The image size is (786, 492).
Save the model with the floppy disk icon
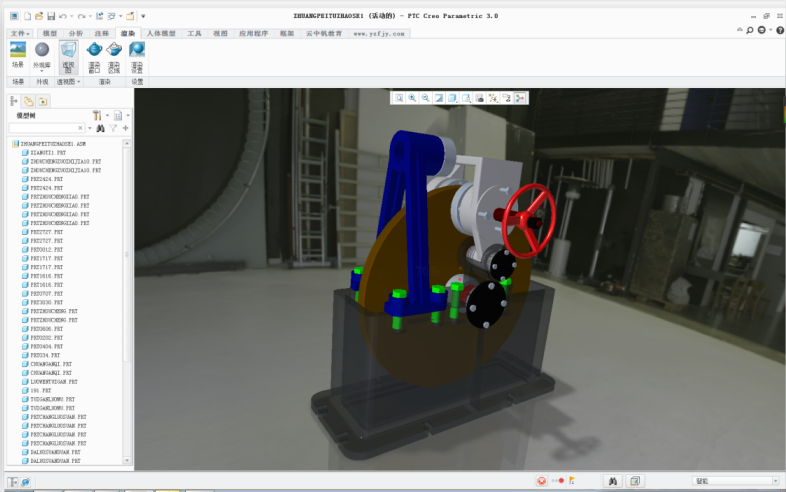click(x=51, y=16)
